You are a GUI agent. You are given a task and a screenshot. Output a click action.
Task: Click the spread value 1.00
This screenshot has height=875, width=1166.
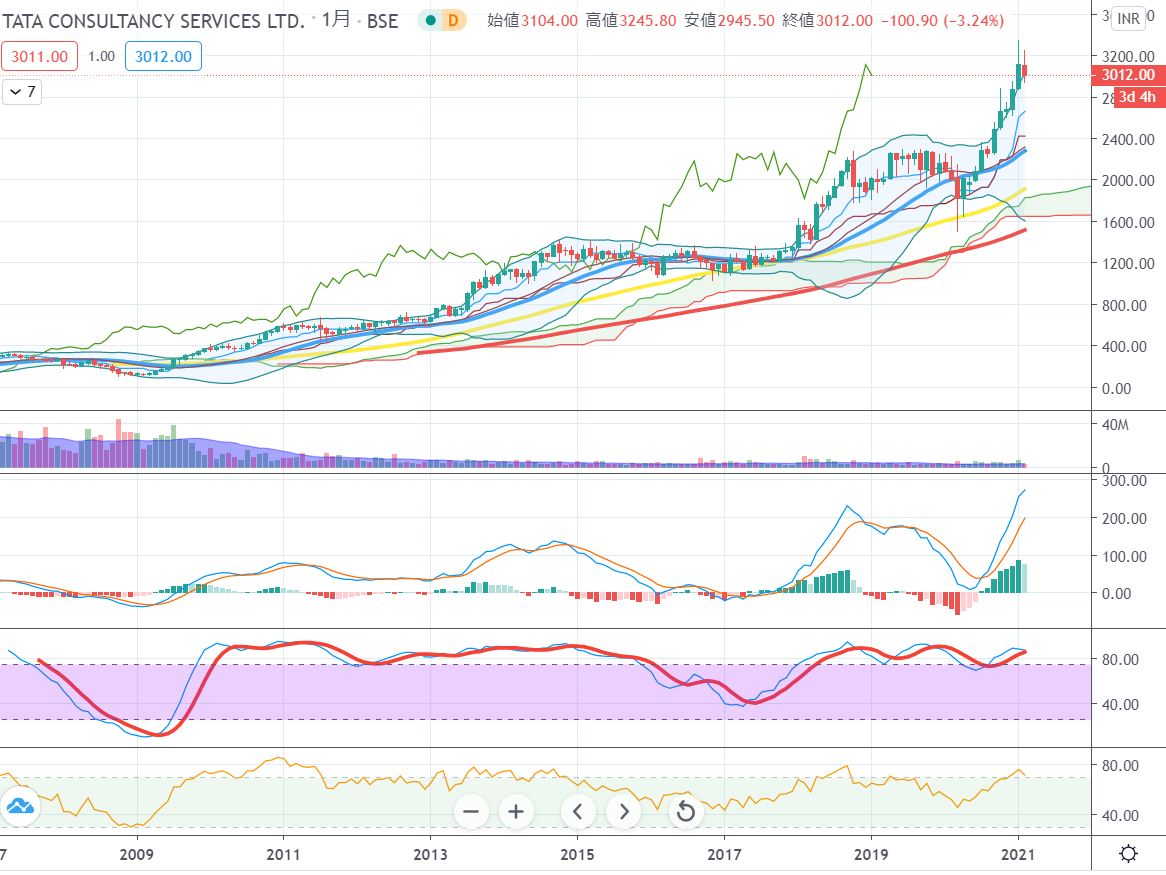[101, 56]
